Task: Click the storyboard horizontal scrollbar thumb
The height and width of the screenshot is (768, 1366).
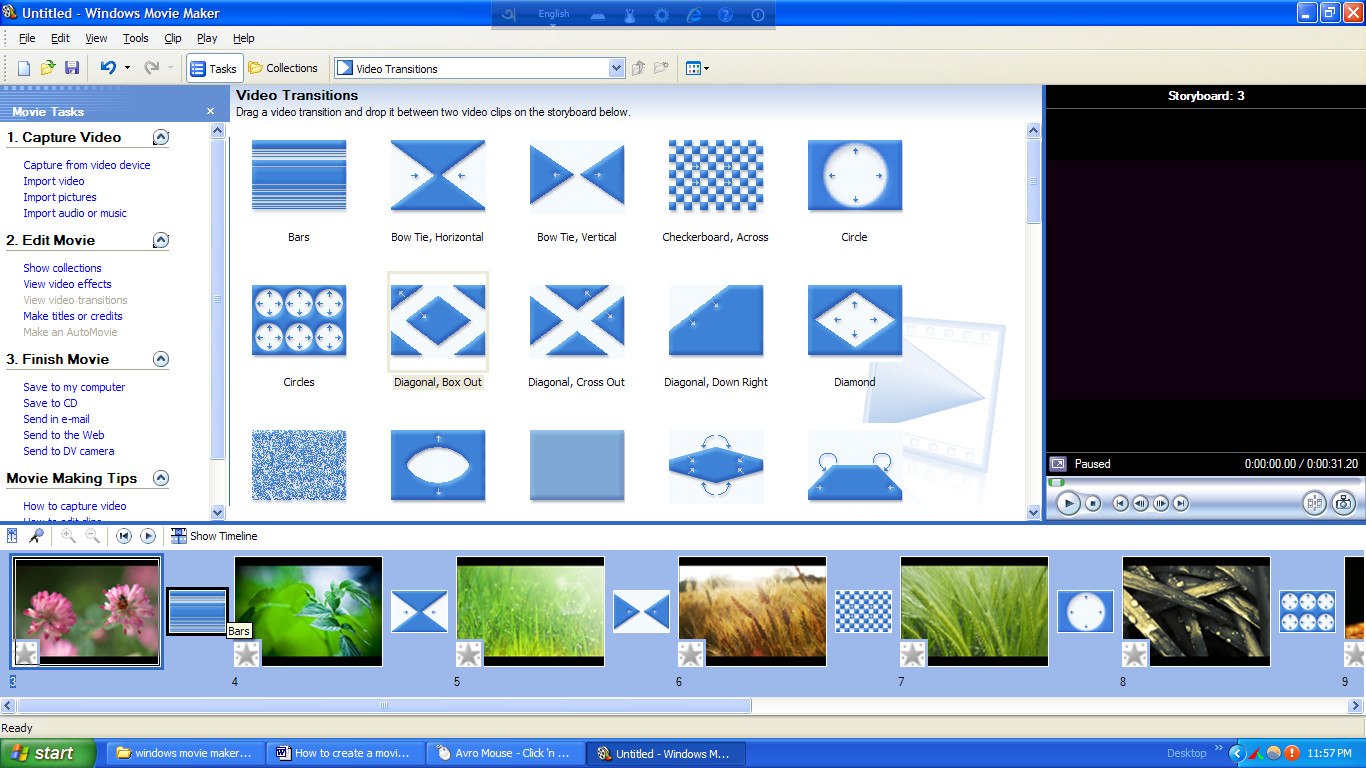Action: (384, 706)
